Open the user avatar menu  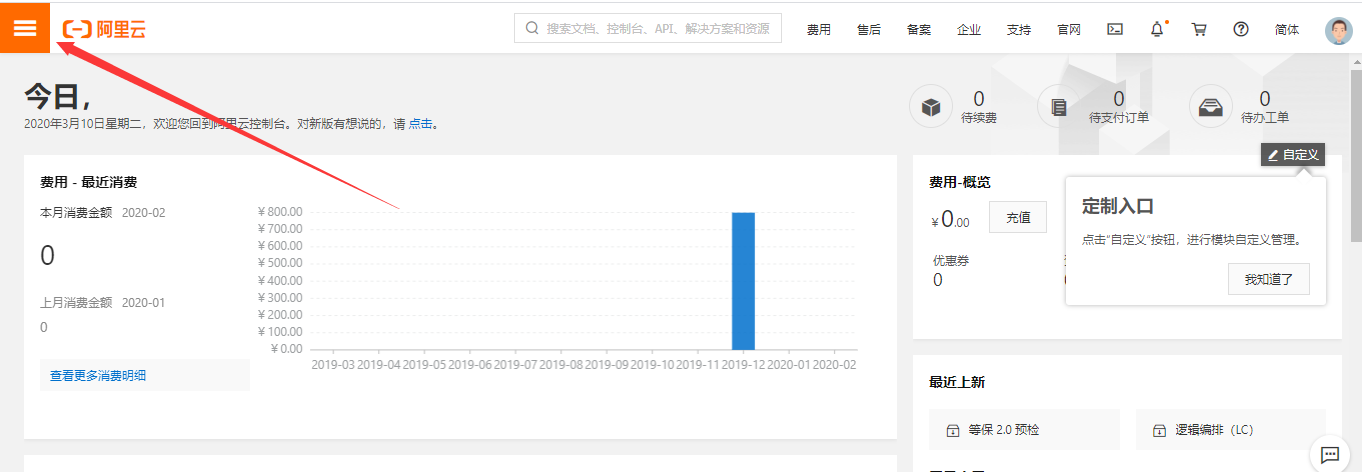point(1338,30)
